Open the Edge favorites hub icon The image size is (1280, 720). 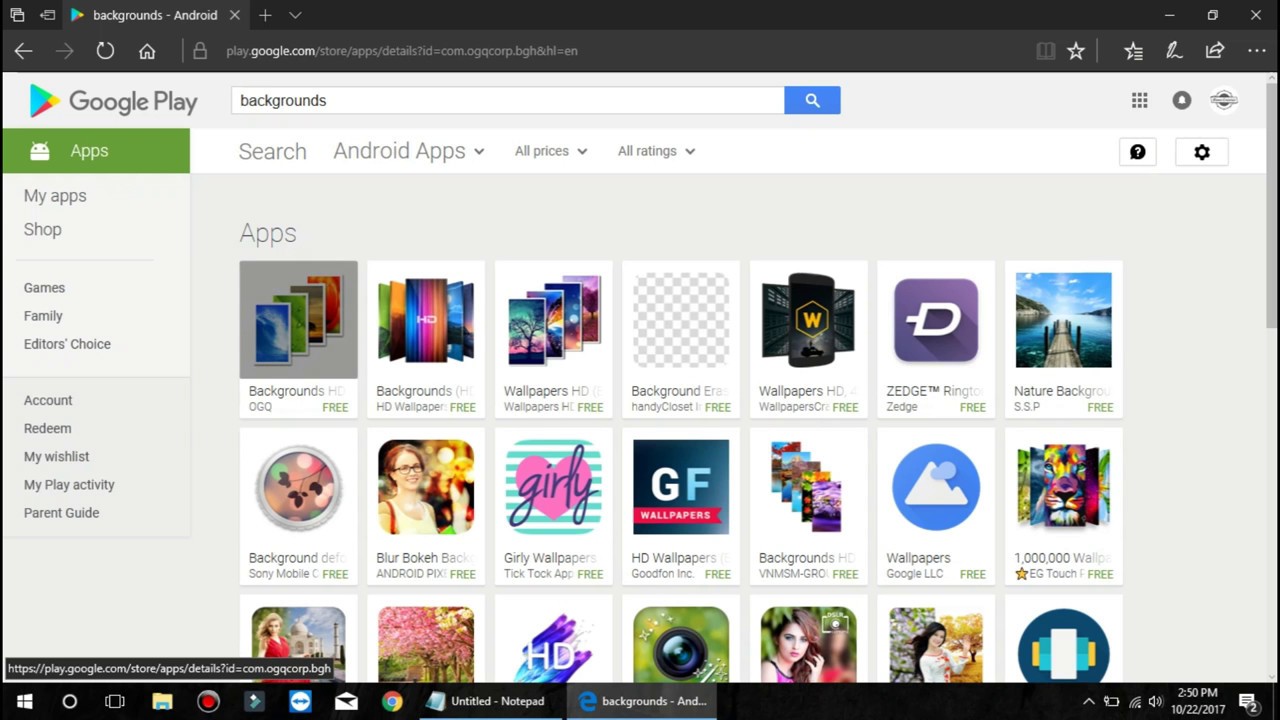[1133, 51]
